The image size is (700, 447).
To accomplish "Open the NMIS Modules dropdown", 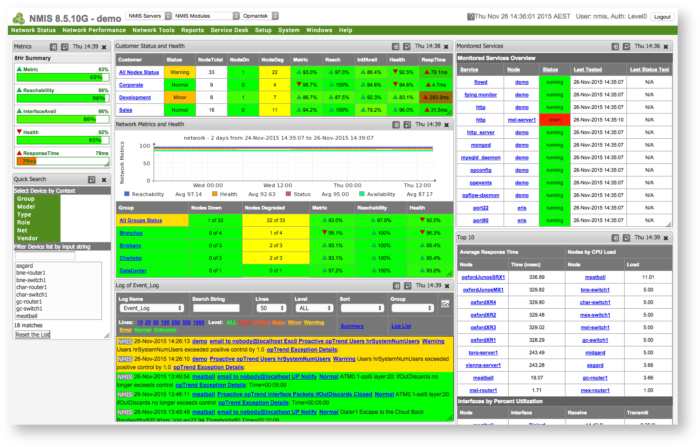I will (206, 16).
